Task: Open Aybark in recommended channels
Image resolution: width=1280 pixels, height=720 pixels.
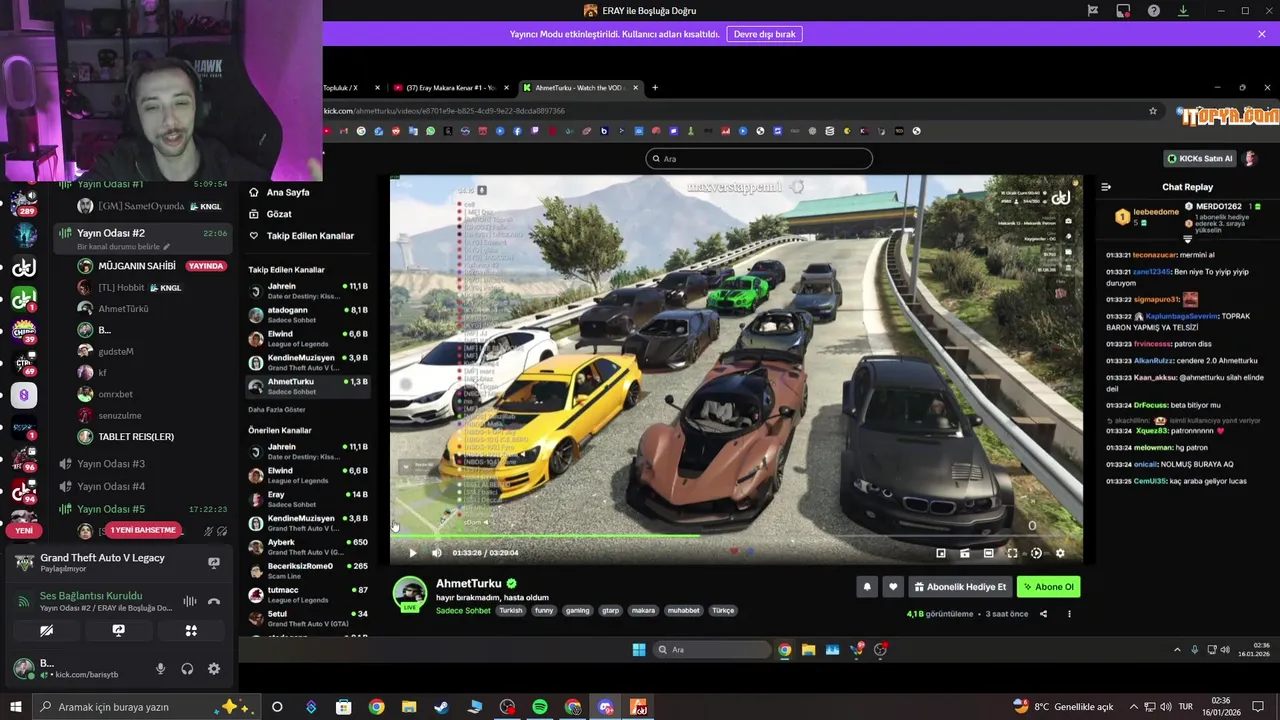Action: pos(308,547)
